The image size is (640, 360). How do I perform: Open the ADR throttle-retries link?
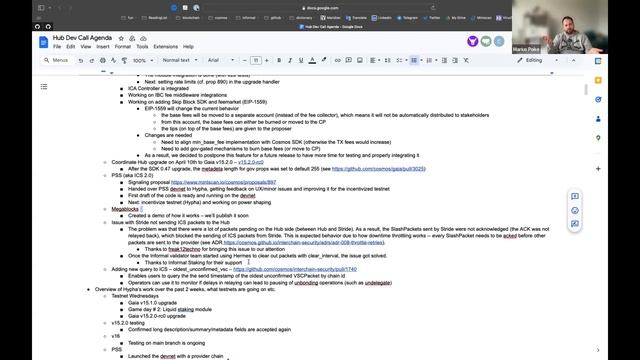tap(304, 242)
